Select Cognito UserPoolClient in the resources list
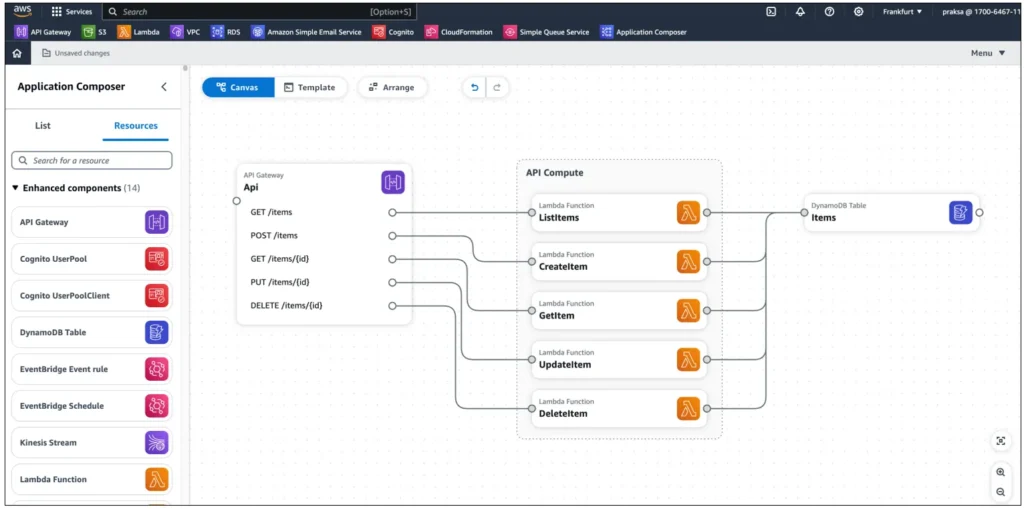 [91, 295]
